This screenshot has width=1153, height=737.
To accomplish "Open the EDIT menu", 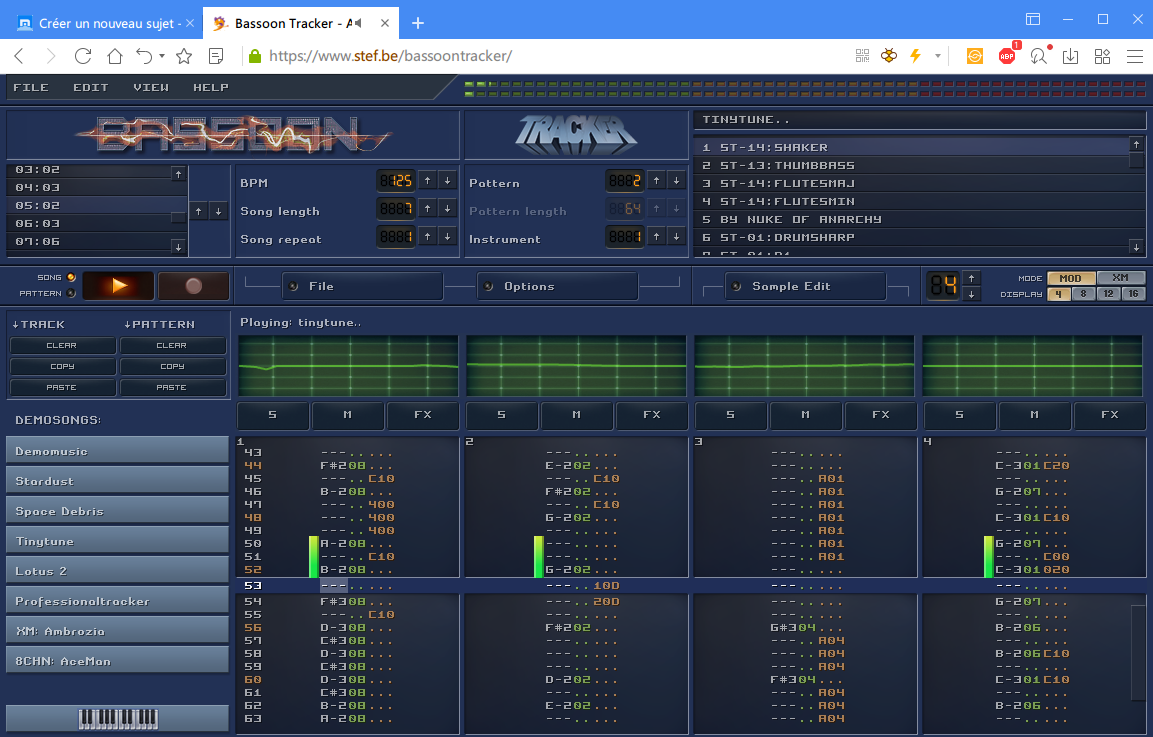I will pyautogui.click(x=90, y=88).
